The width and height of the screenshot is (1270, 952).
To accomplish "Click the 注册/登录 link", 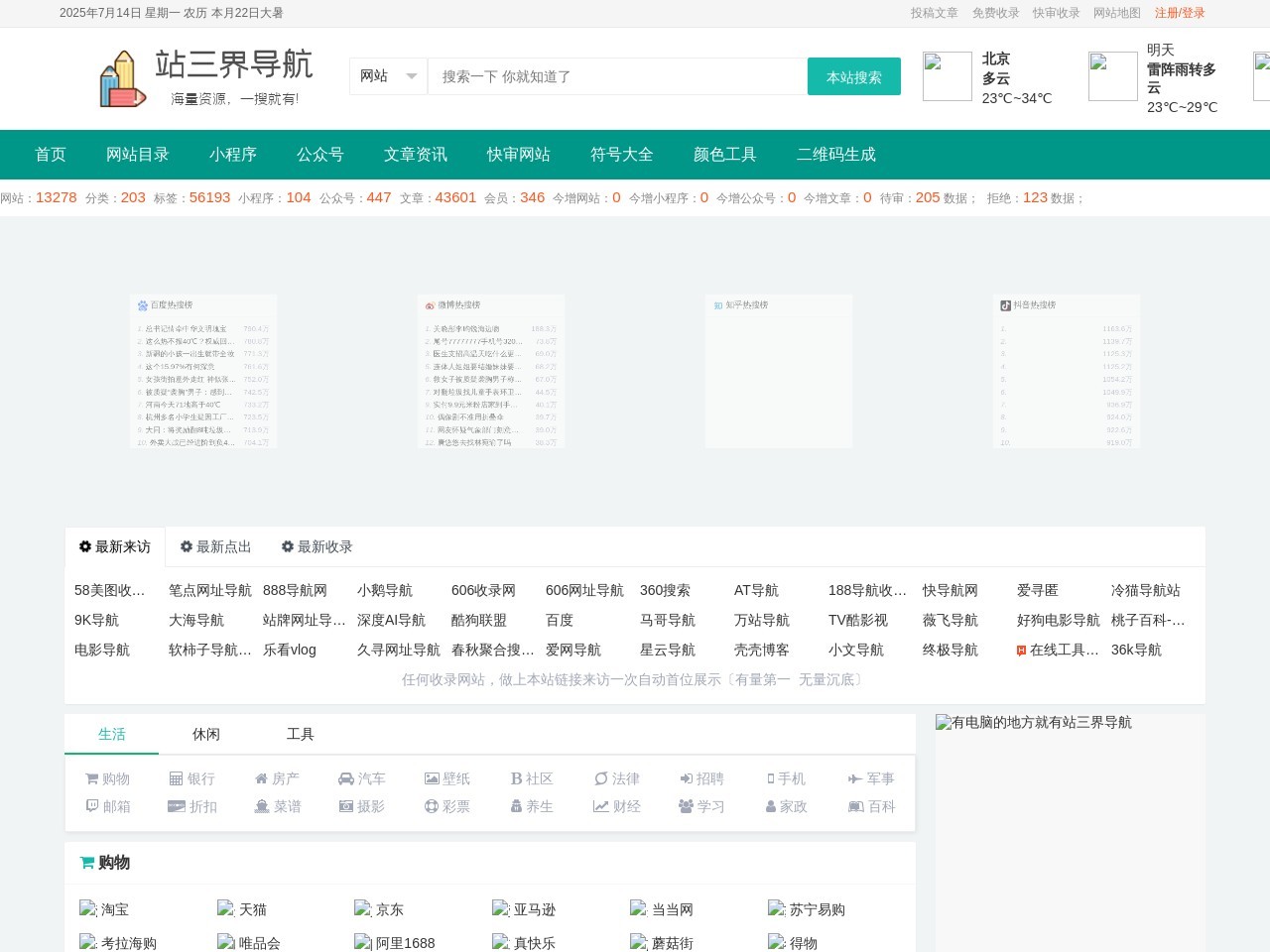I will (x=1180, y=13).
